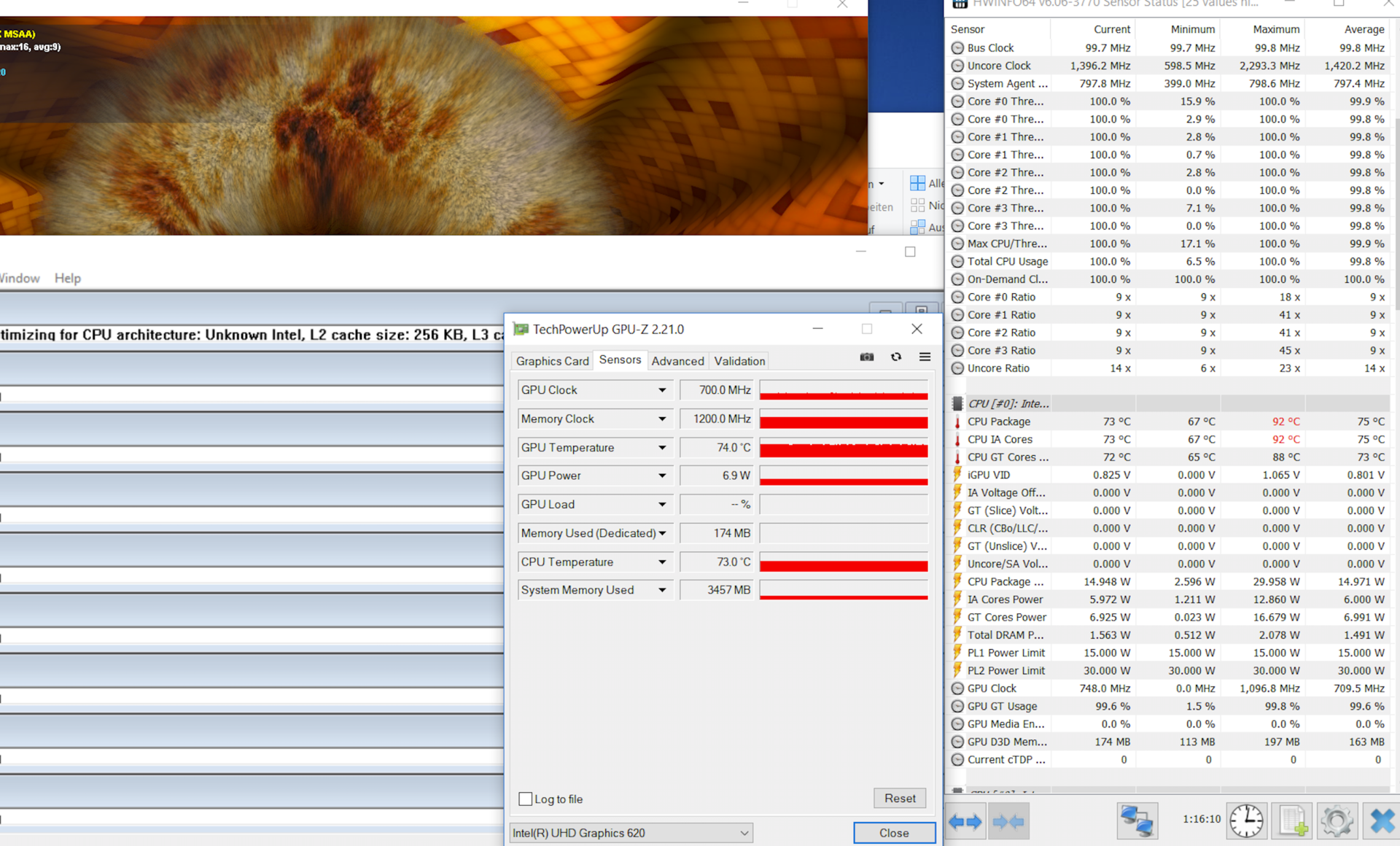Select the GPU D3D Mem... row
The width and height of the screenshot is (1400, 846).
click(1169, 742)
